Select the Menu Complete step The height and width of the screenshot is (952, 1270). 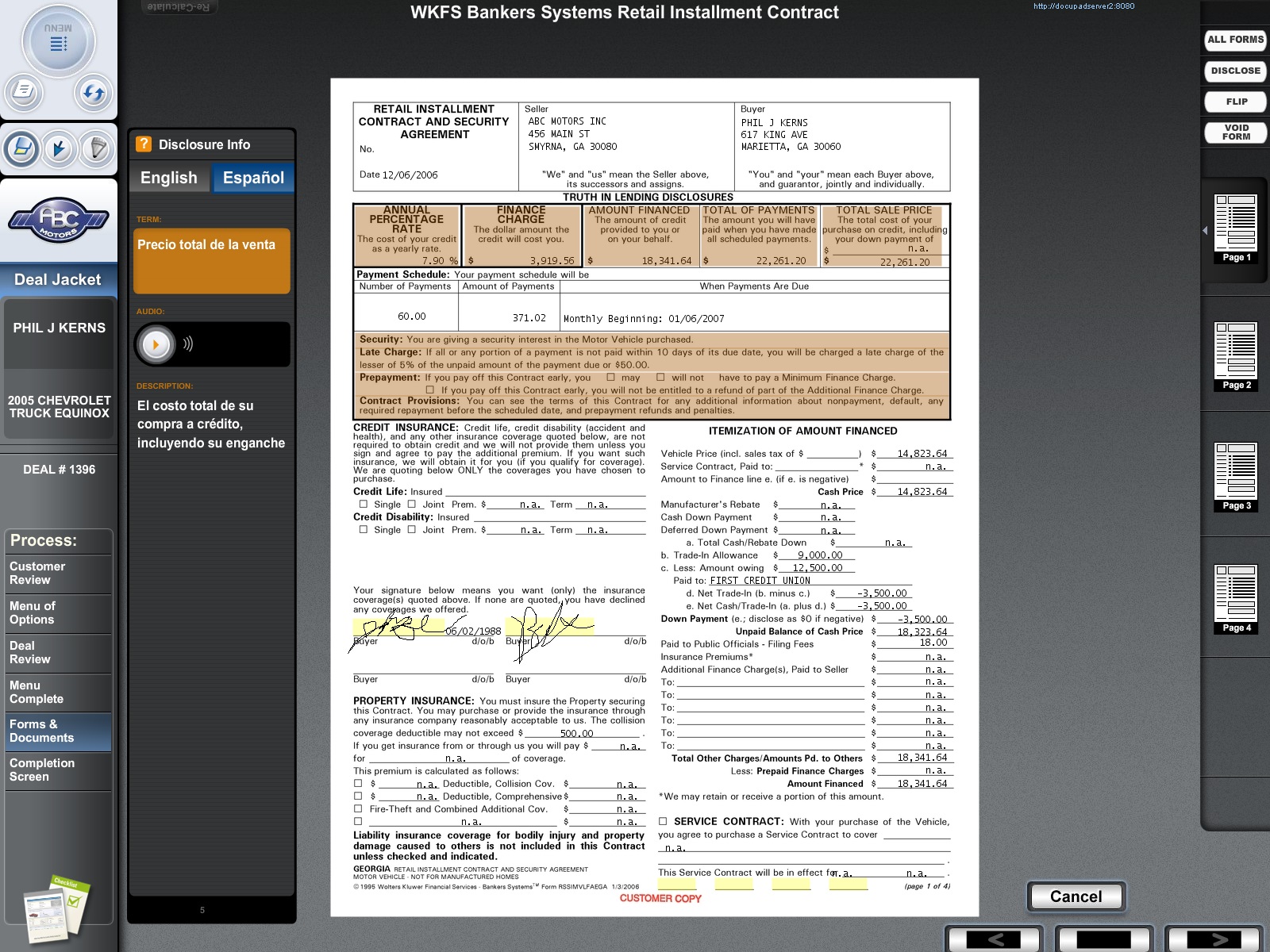(x=58, y=693)
